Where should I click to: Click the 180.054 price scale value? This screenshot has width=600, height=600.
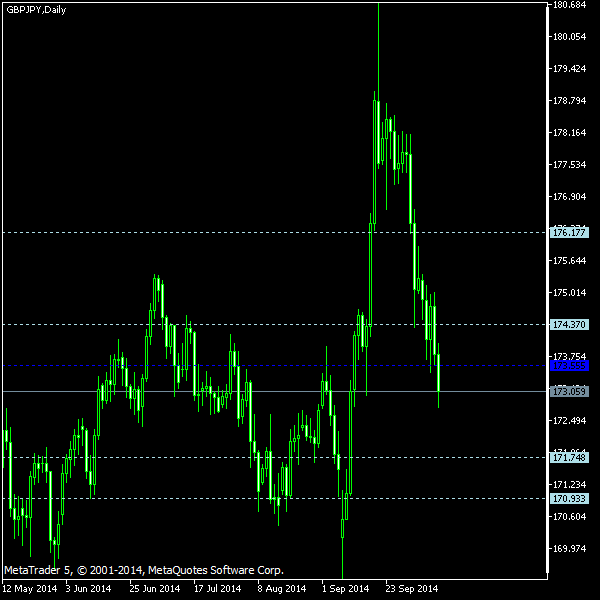click(569, 37)
